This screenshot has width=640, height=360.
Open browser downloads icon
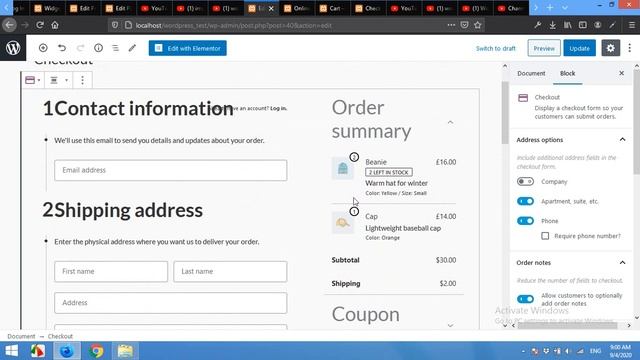coord(552,25)
